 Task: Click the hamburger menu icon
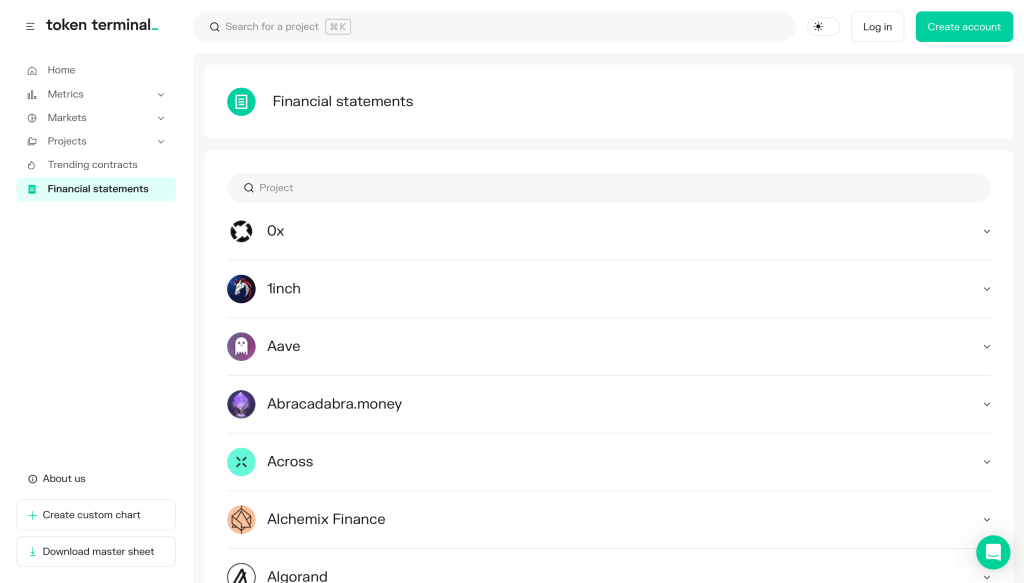pos(30,26)
